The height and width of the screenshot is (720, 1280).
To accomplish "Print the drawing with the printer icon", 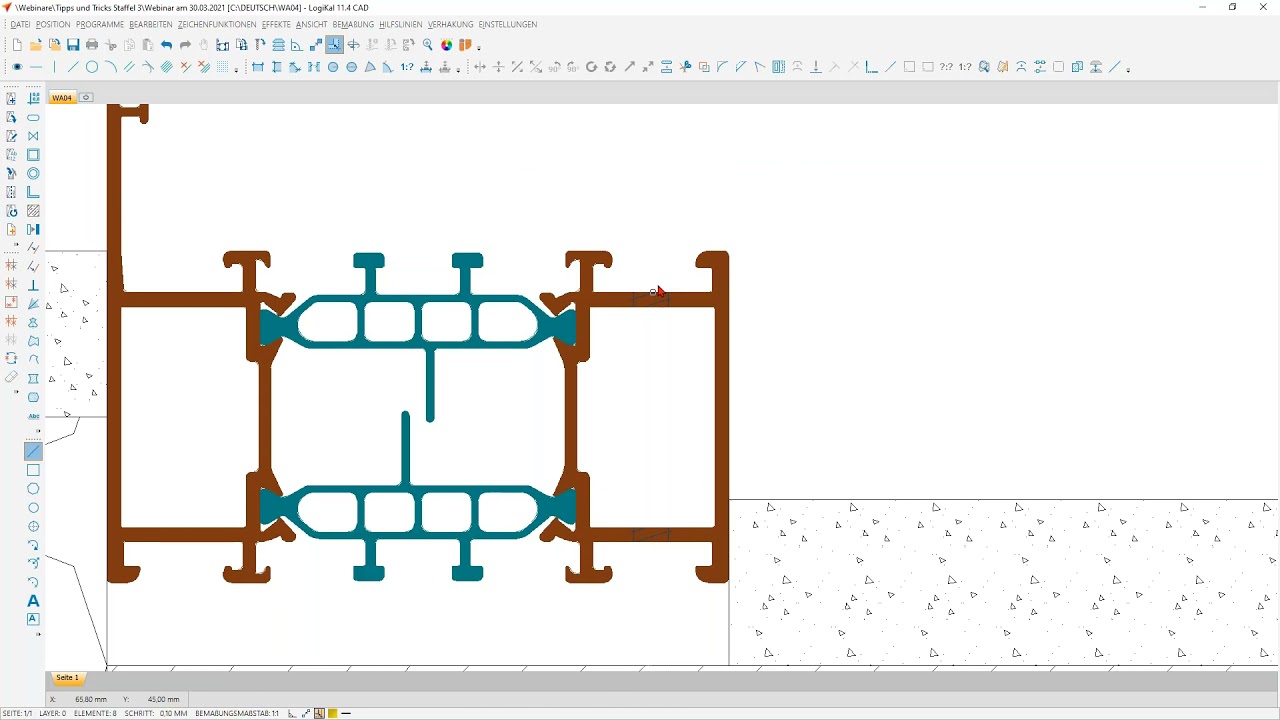I will pos(92,45).
